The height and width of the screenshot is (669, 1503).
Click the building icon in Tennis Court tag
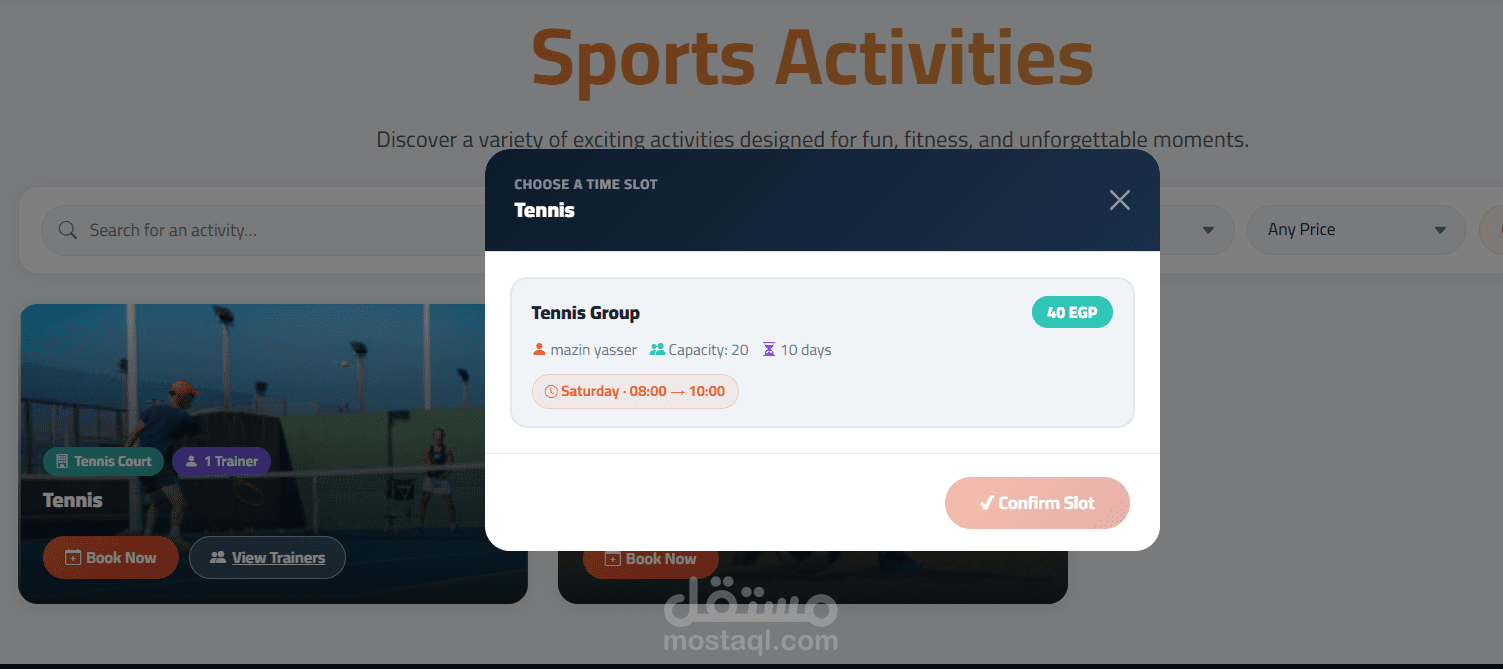62,461
